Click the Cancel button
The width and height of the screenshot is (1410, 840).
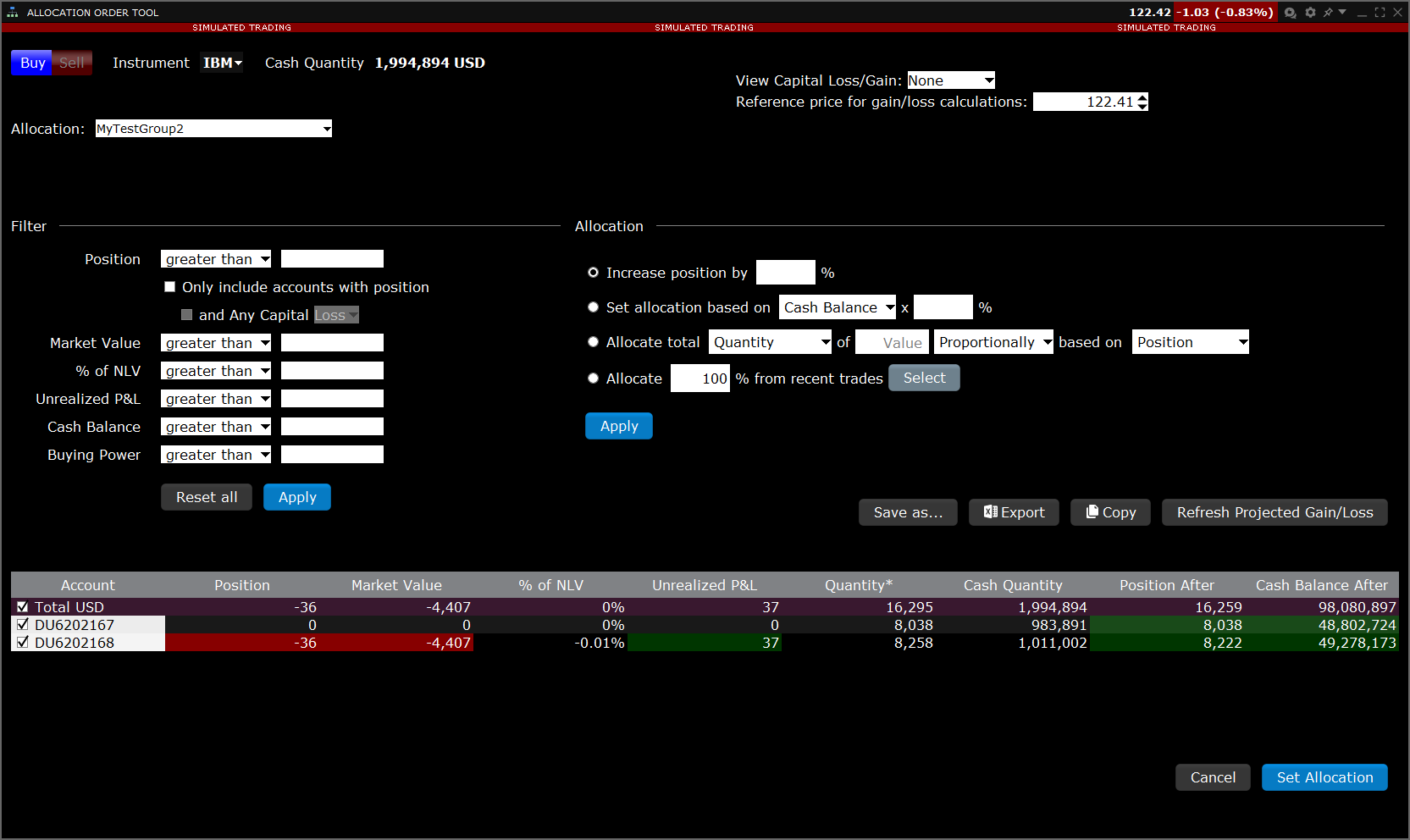(1213, 777)
